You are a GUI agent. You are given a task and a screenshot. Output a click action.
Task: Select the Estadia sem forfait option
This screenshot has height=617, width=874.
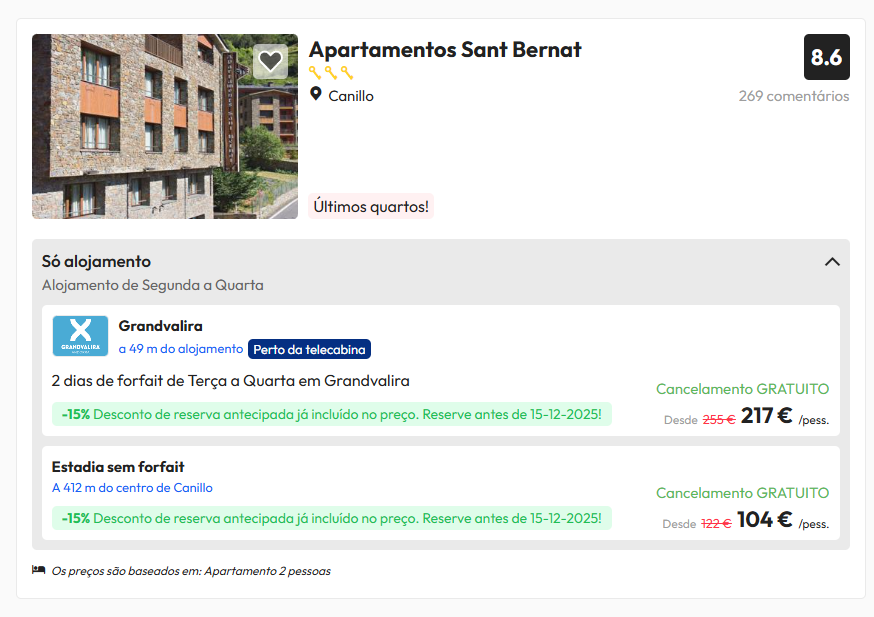[x=118, y=467]
